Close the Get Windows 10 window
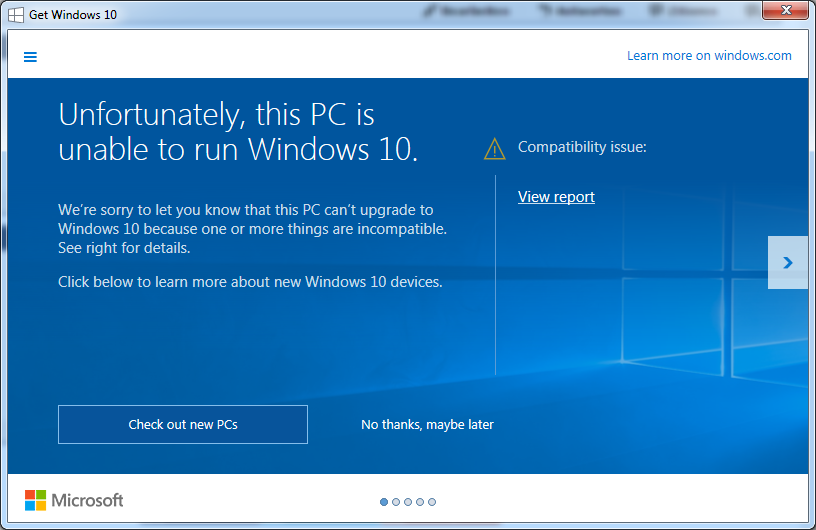 (x=785, y=10)
